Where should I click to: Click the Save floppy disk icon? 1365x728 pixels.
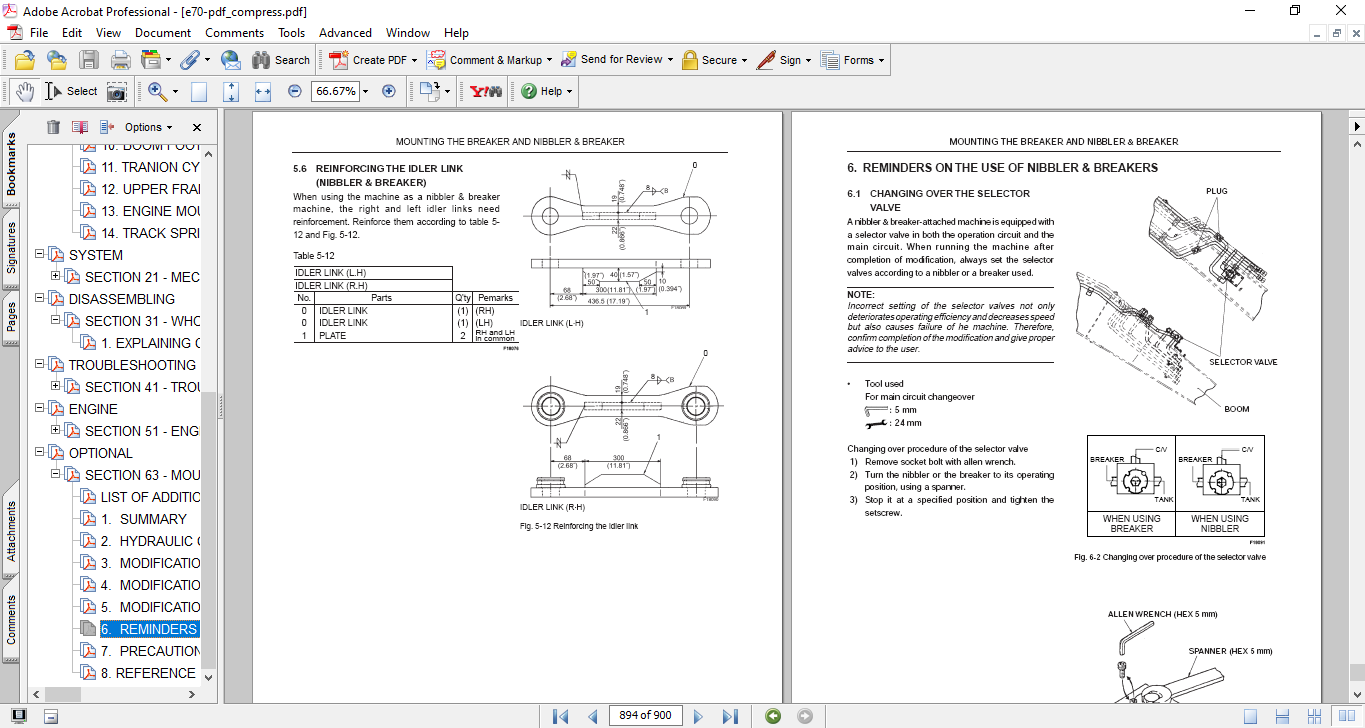[89, 60]
